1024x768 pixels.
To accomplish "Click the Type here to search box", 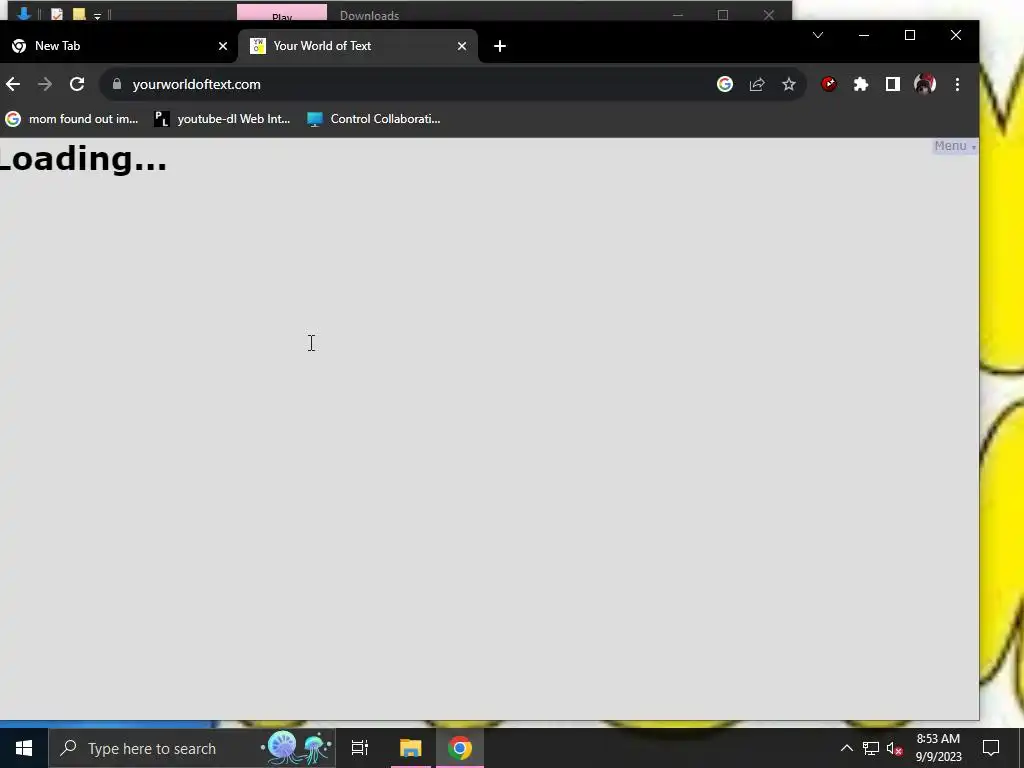I will 193,748.
